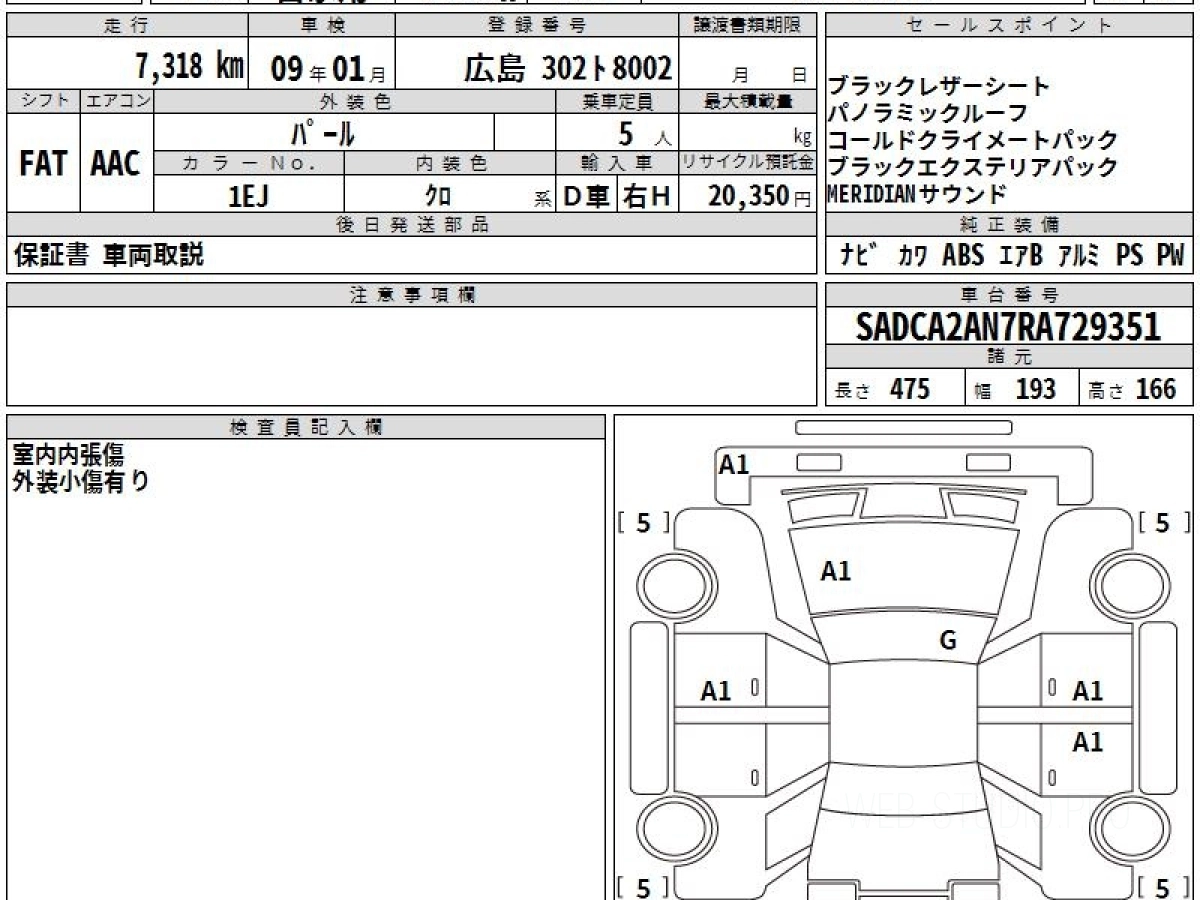Click the シフト label
The width and height of the screenshot is (1200, 900).
click(x=43, y=101)
